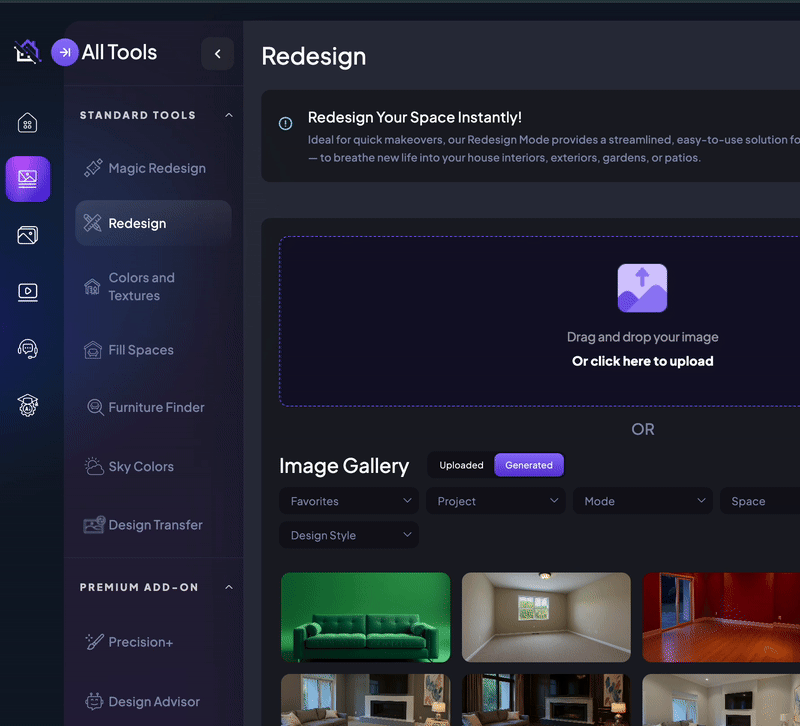
Task: Click the upload image icon in drop zone
Action: click(642, 288)
